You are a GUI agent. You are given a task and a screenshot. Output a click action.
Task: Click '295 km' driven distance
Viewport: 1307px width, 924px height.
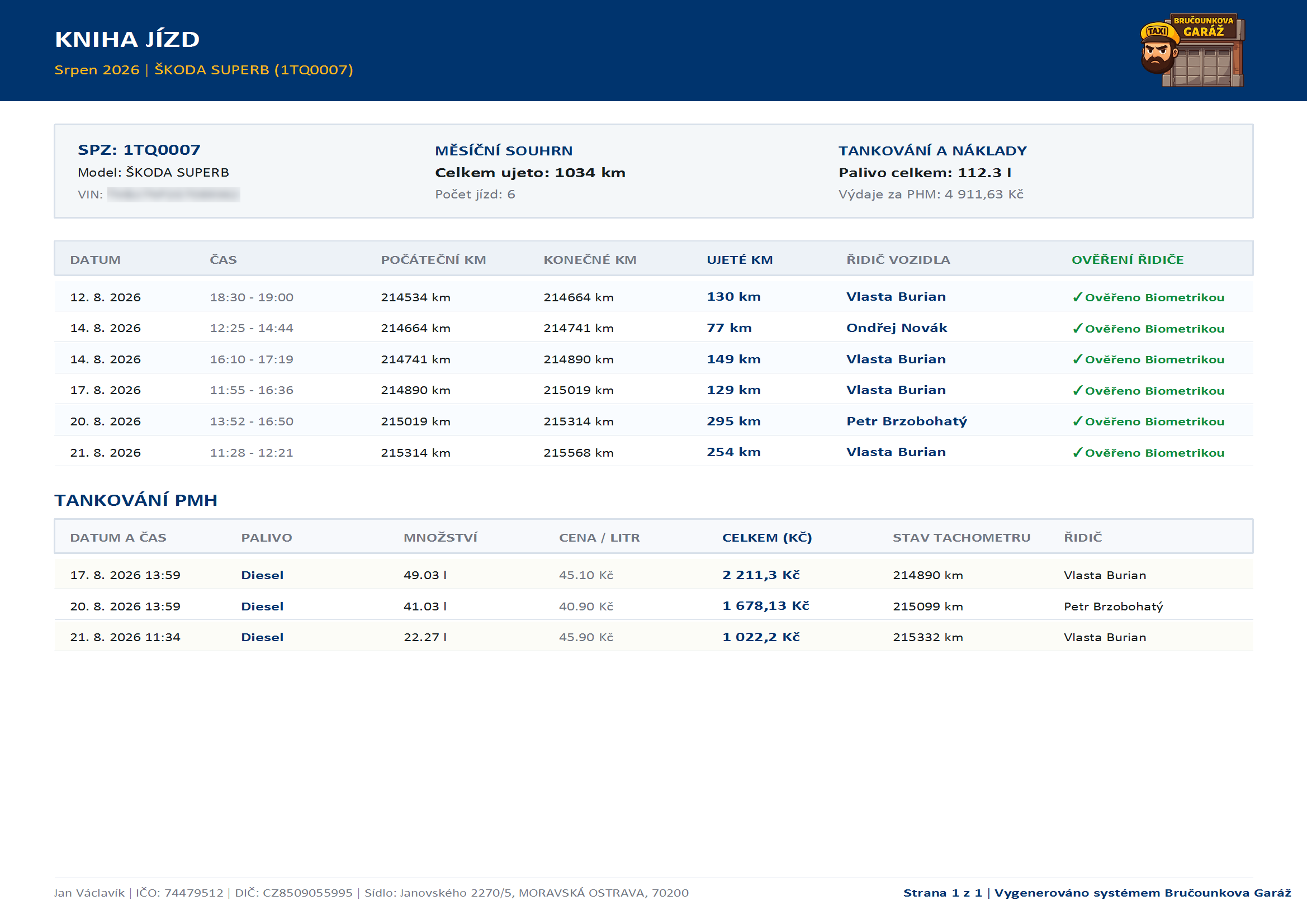(x=734, y=421)
